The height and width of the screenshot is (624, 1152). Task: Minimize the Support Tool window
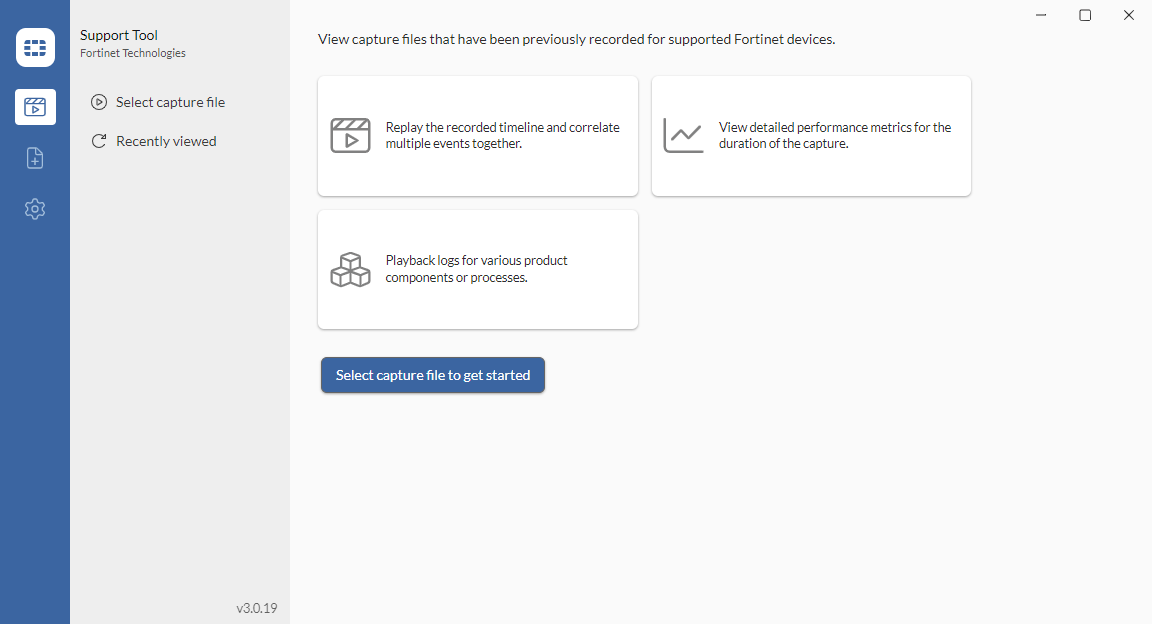click(x=1041, y=15)
